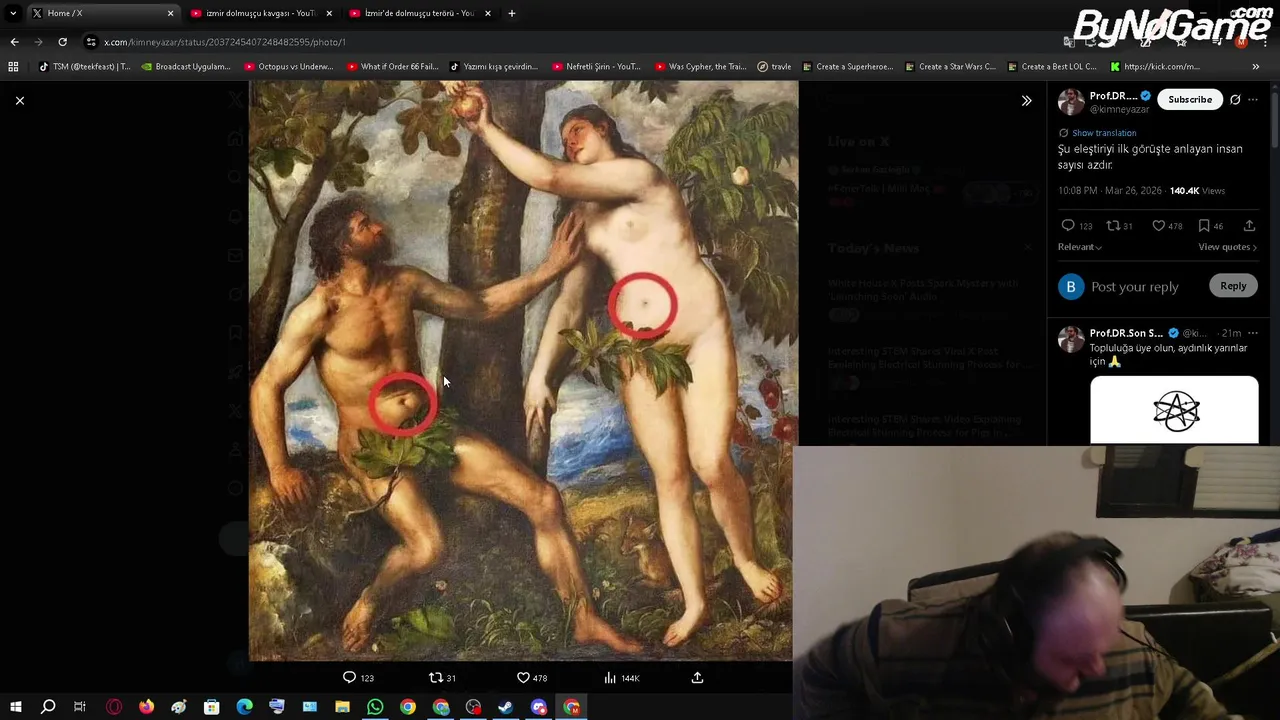Open OBS Studio on the taskbar
This screenshot has height=720, width=1280.
click(x=473, y=707)
